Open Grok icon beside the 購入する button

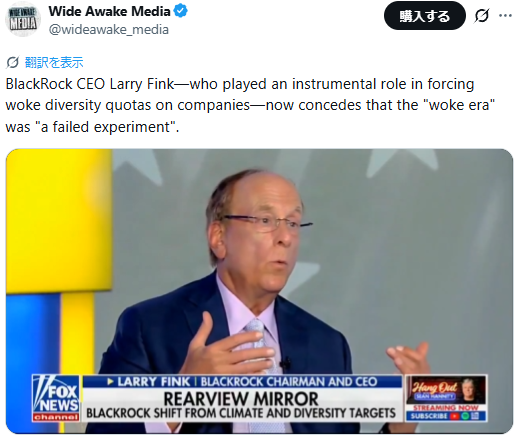(481, 16)
